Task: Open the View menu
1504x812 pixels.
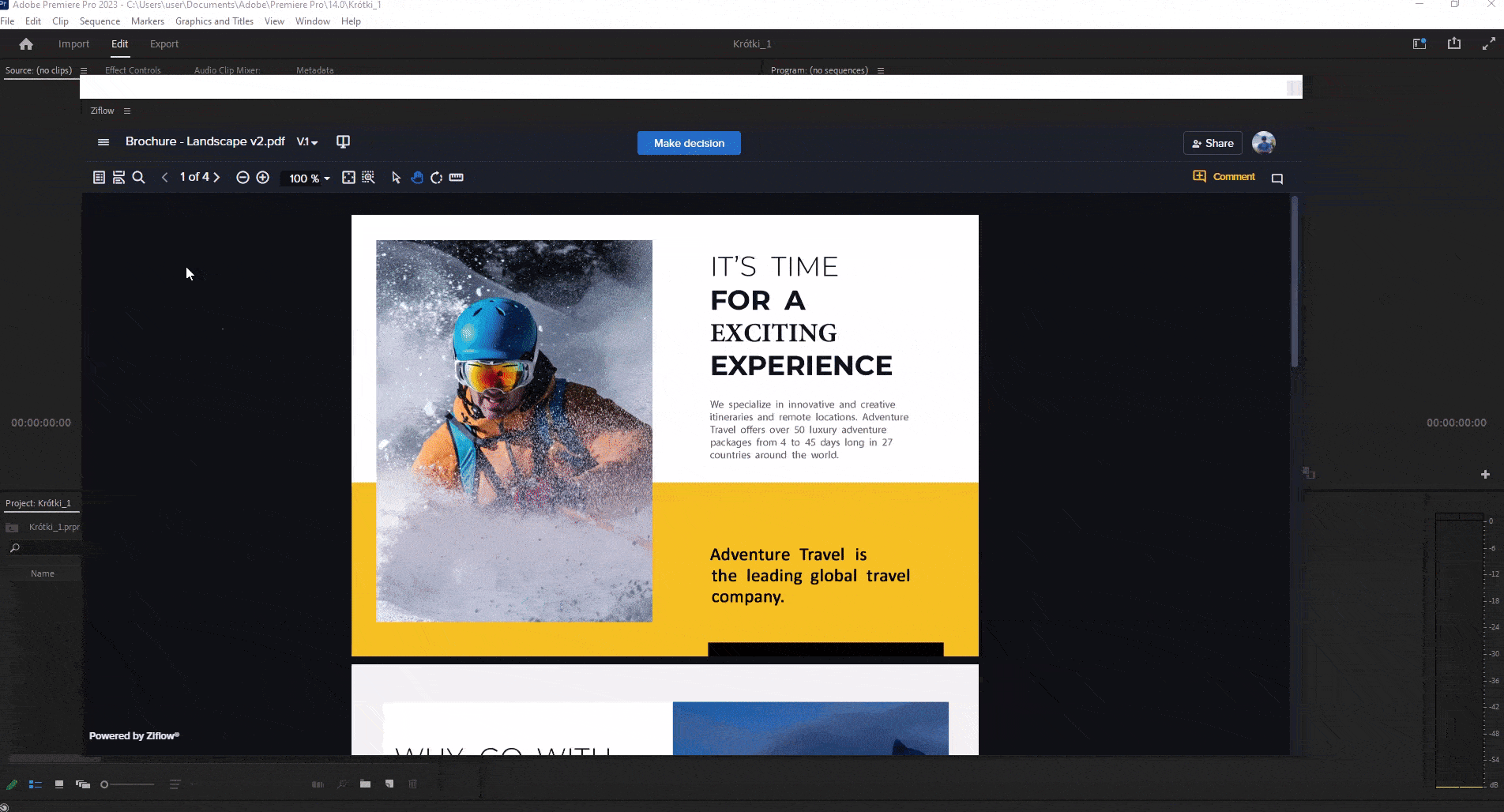Action: pyautogui.click(x=274, y=21)
